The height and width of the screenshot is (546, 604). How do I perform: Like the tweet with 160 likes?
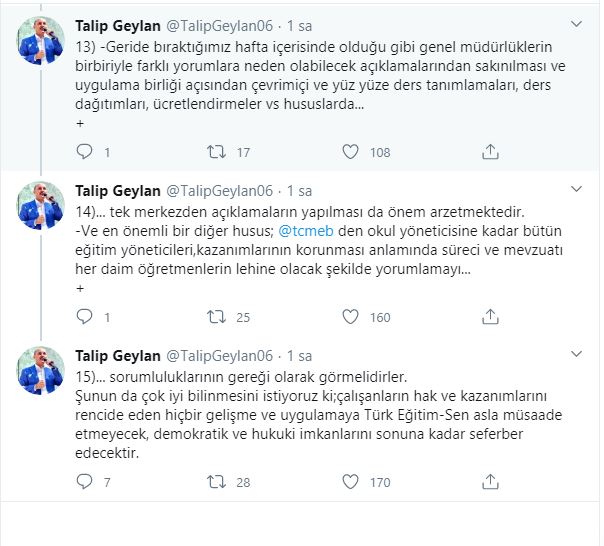pyautogui.click(x=350, y=318)
